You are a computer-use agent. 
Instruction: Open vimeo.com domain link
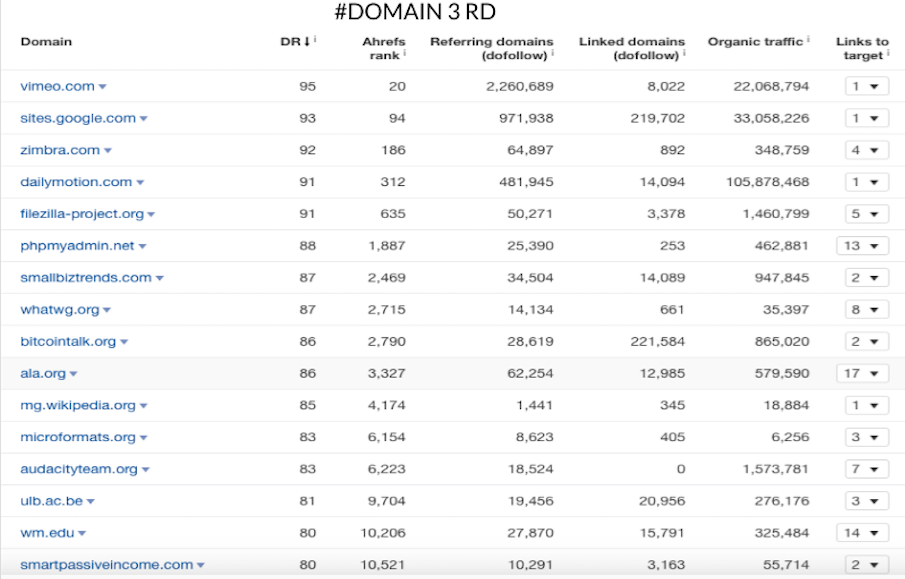(x=57, y=87)
